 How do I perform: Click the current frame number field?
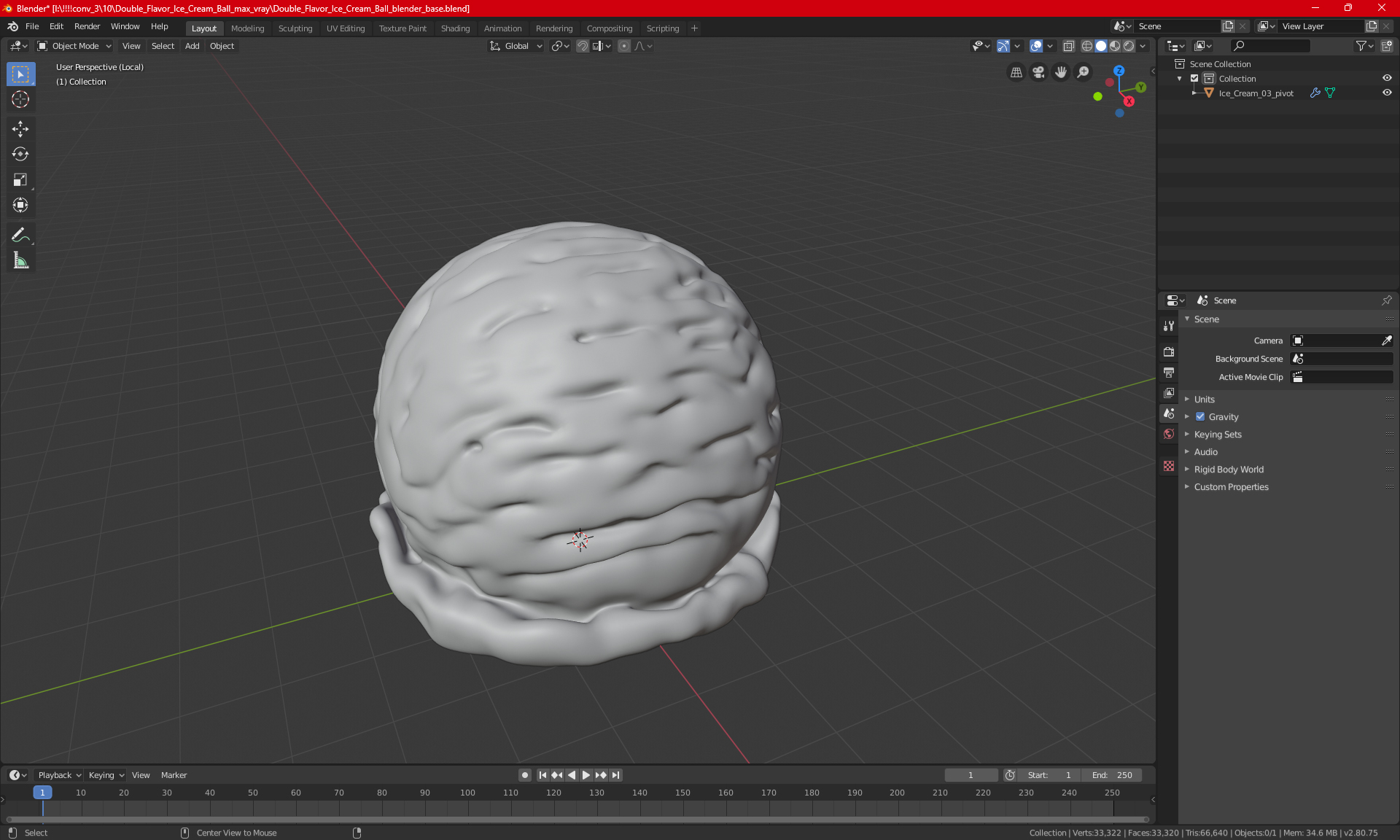pos(971,775)
